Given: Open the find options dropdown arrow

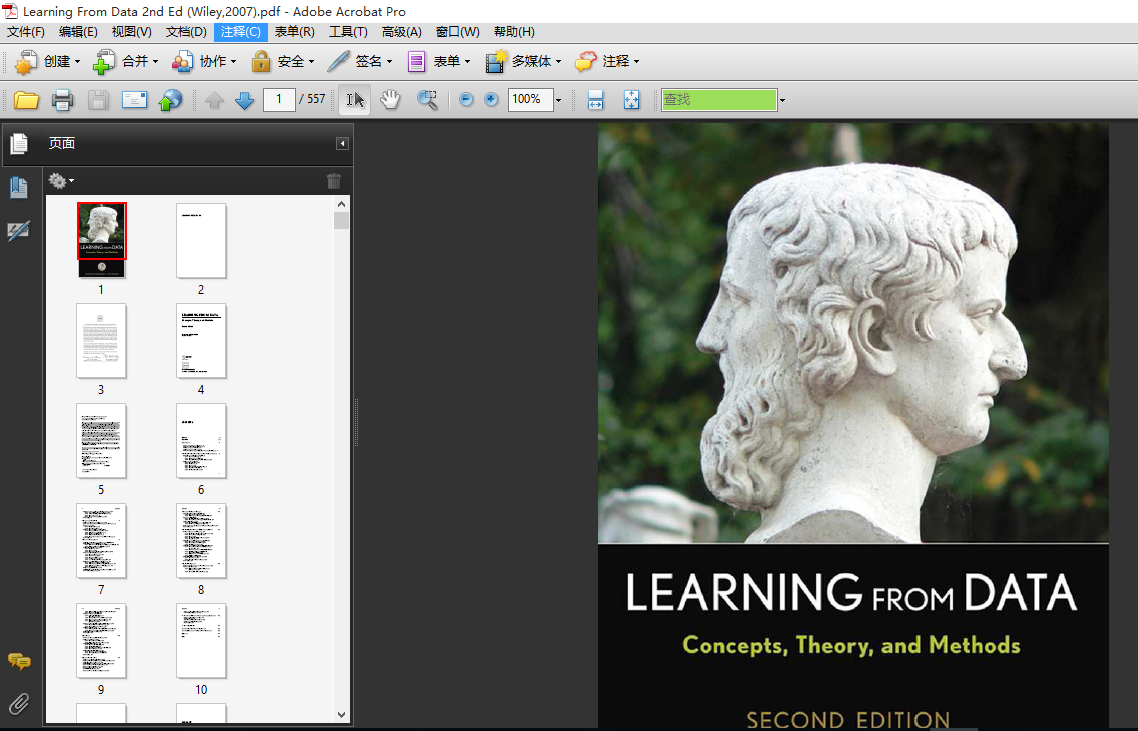Looking at the screenshot, I should pos(782,100).
